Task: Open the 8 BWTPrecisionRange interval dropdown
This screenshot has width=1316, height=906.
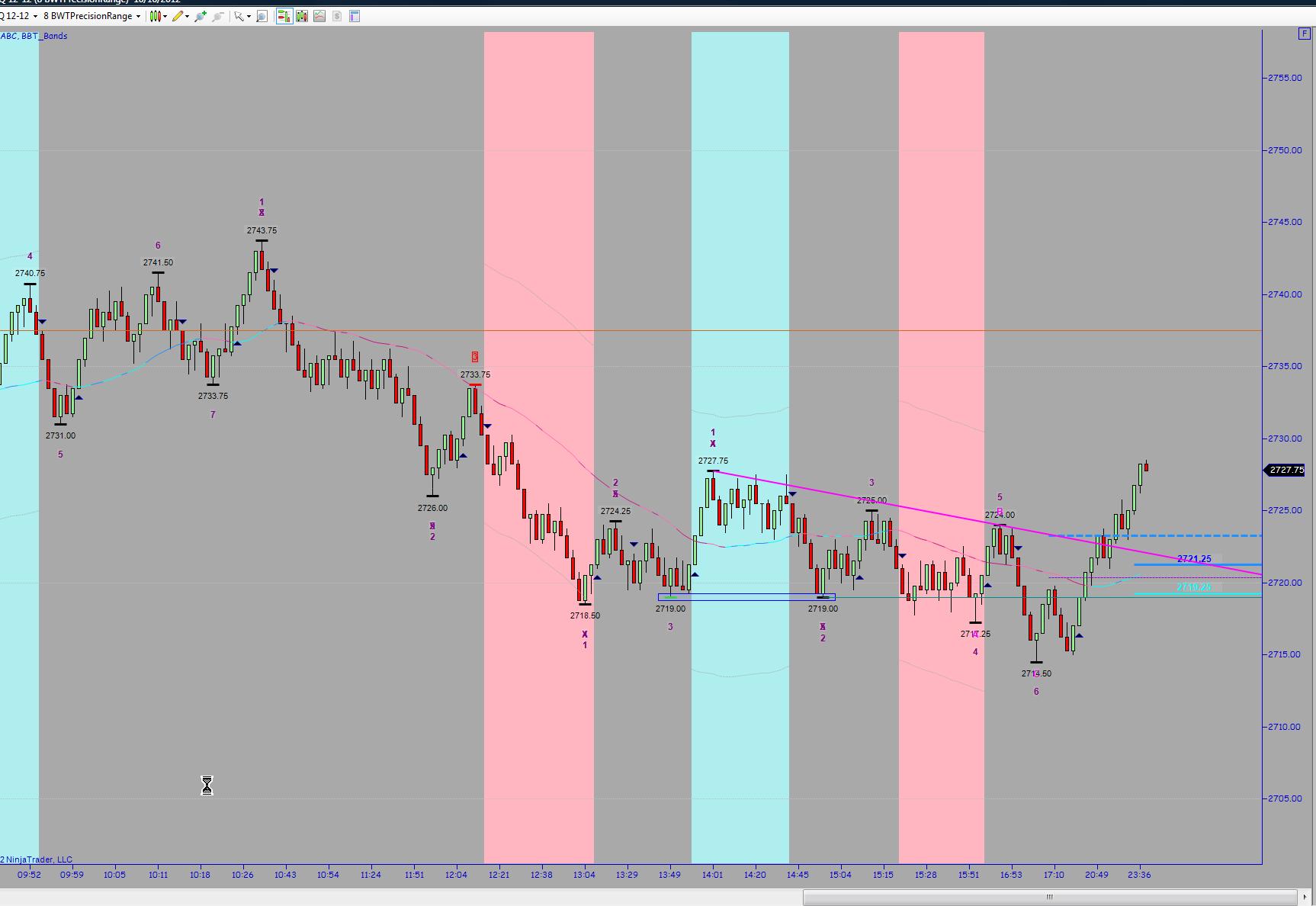Action: (x=92, y=16)
